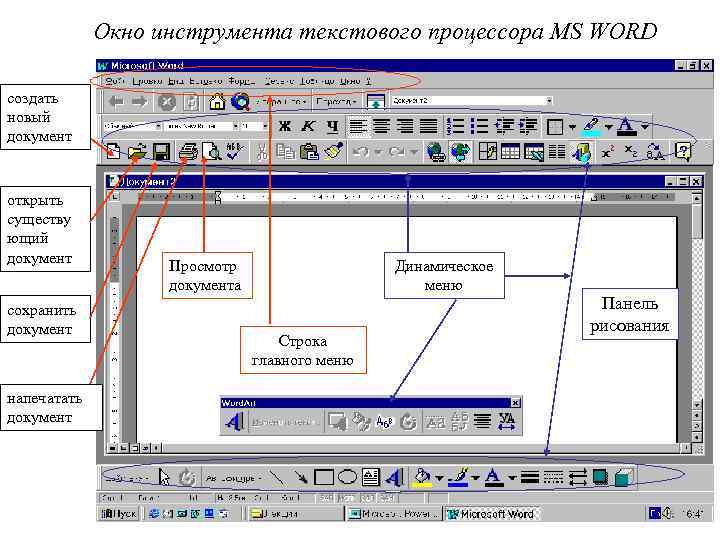
Task: Create a new blank document icon
Action: (113, 151)
